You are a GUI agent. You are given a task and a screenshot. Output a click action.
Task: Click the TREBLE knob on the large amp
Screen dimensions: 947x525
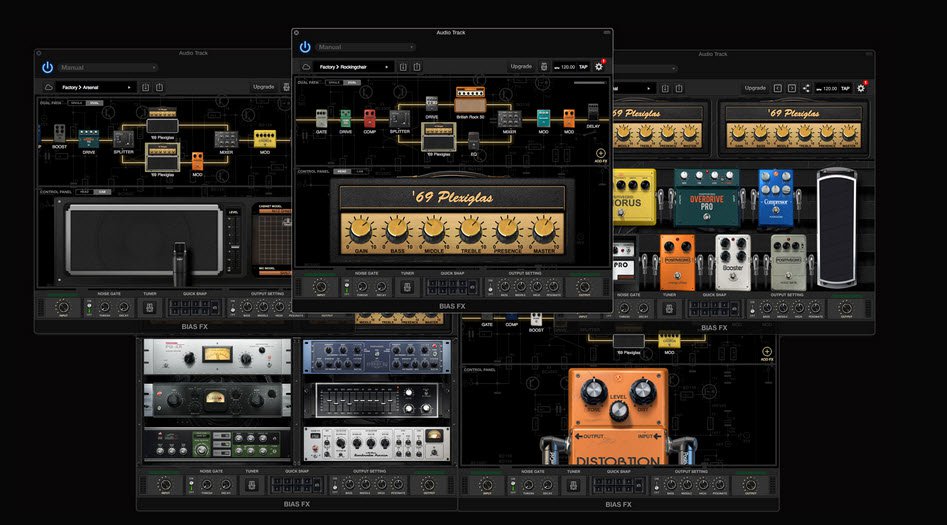pos(470,230)
